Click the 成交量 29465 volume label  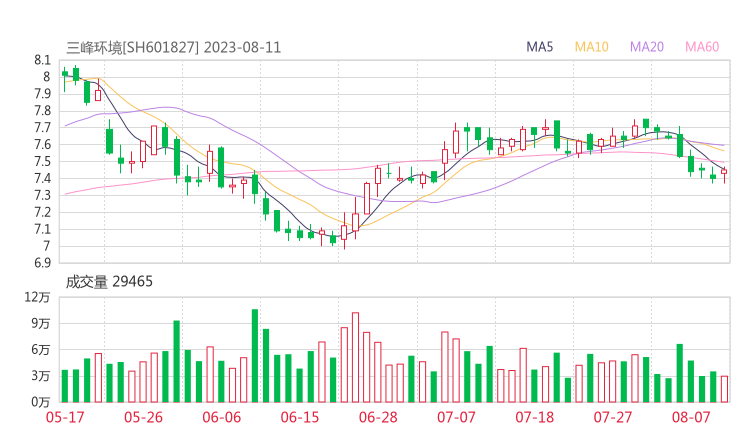point(109,282)
